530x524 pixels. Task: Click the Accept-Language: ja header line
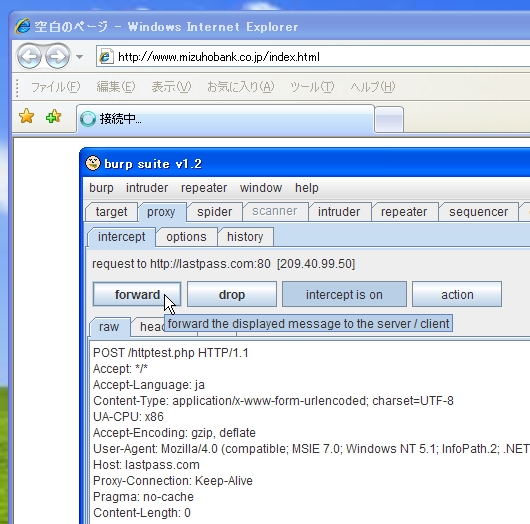click(x=149, y=385)
